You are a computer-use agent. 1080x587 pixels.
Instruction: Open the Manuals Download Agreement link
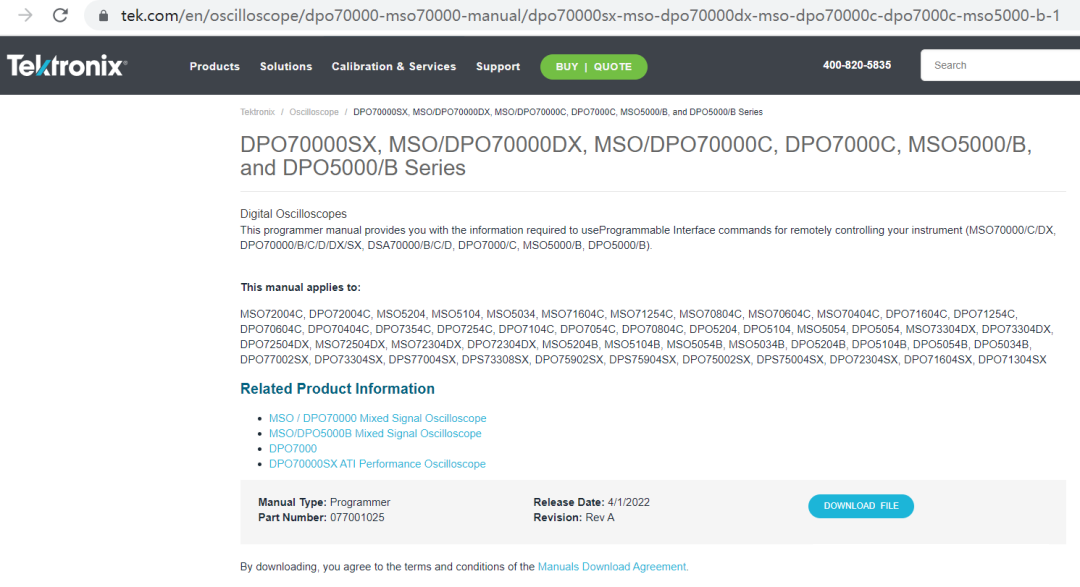(613, 566)
